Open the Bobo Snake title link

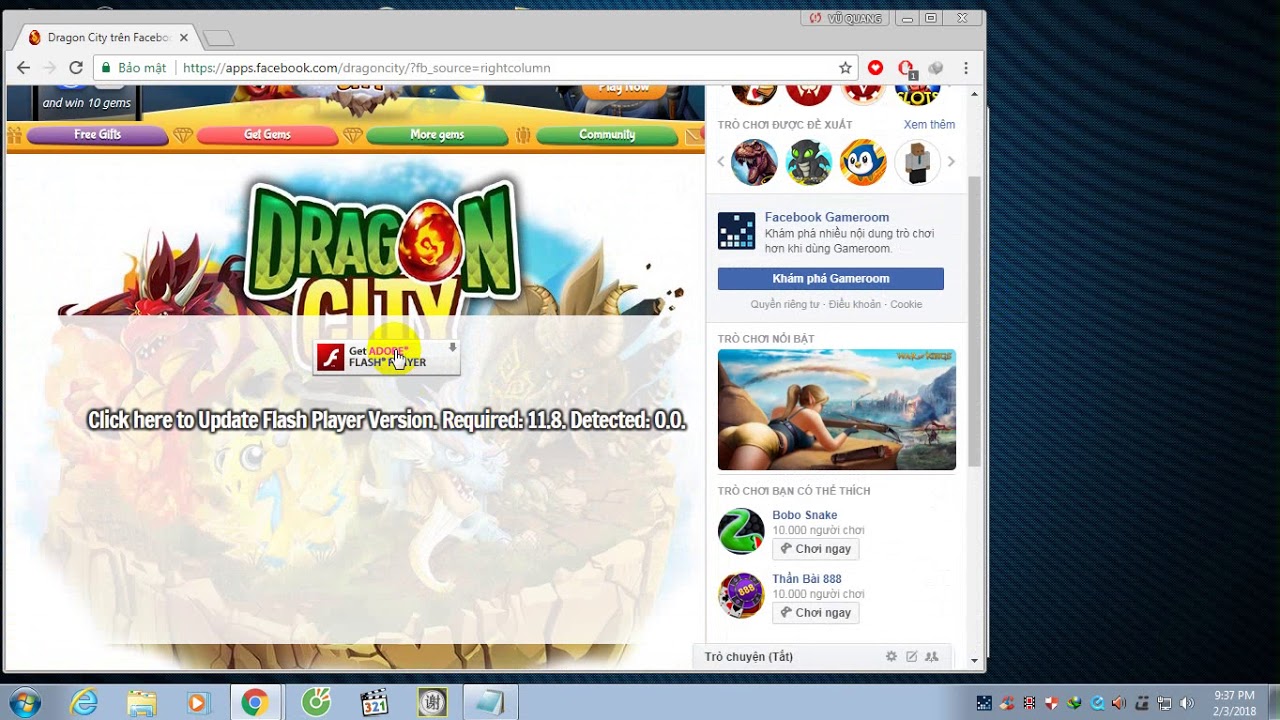[x=805, y=515]
